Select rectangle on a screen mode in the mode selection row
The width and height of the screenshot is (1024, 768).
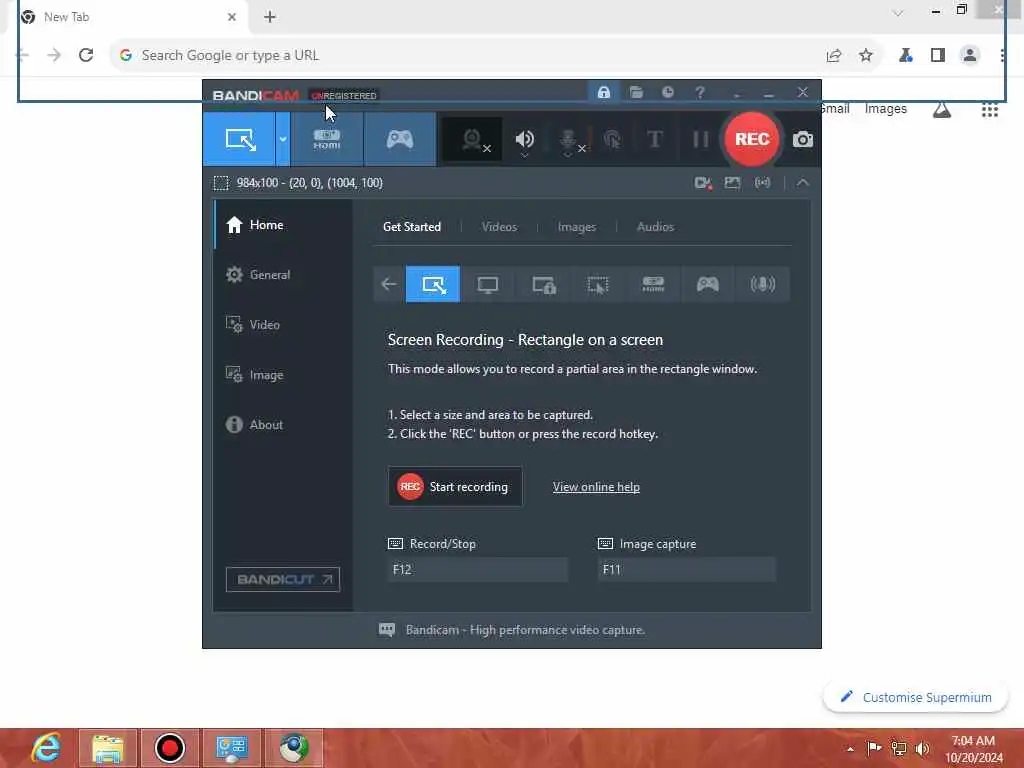(x=433, y=284)
